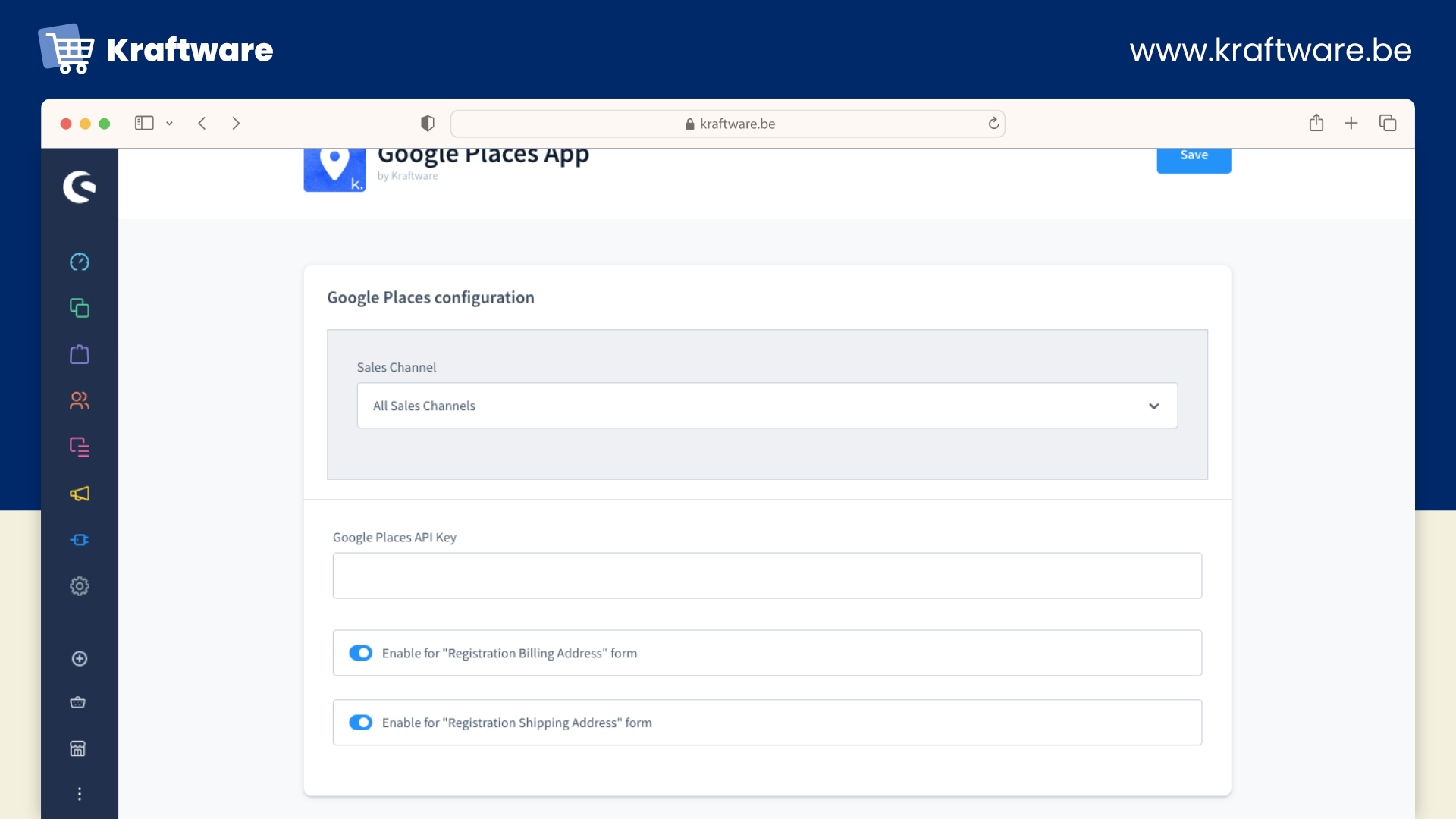Open the Marketing megaphone icon
The image size is (1456, 819).
point(80,494)
